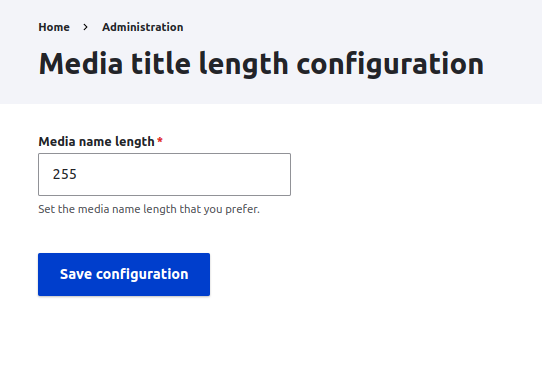
Task: Click the Media name length label
Action: coord(96,142)
